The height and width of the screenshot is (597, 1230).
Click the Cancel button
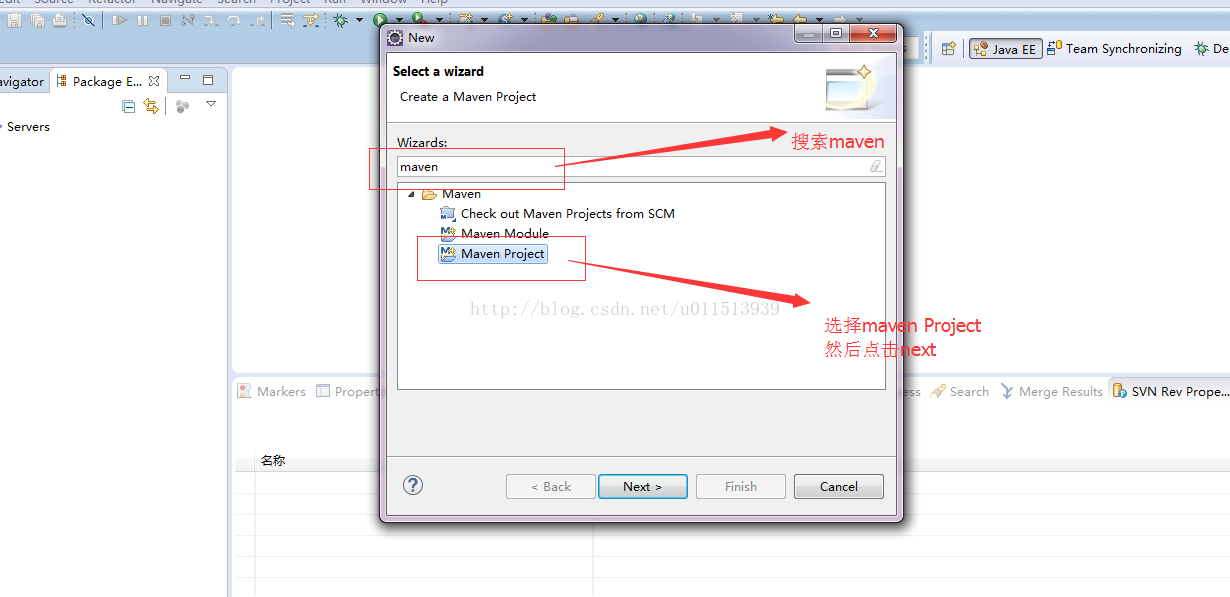839,487
